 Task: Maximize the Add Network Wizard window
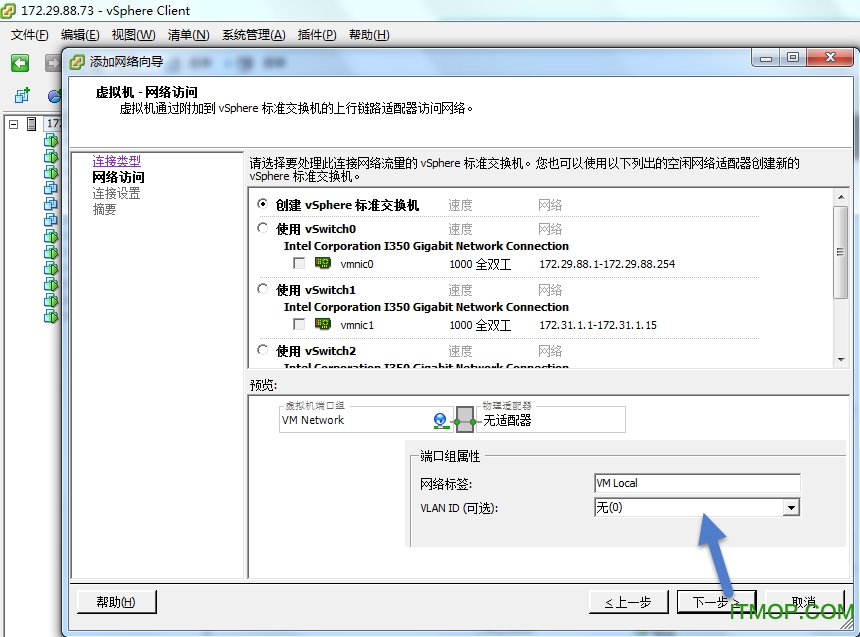click(793, 58)
